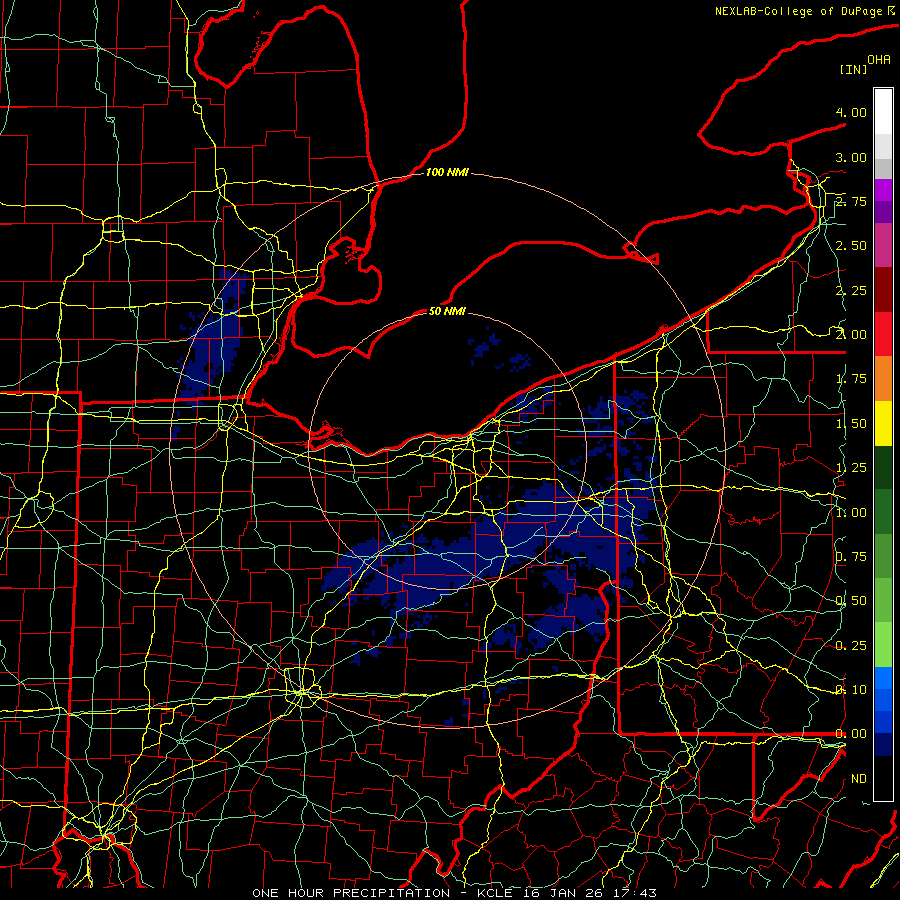The width and height of the screenshot is (900, 900).
Task: Click the [IN] units label
Action: coord(853,69)
